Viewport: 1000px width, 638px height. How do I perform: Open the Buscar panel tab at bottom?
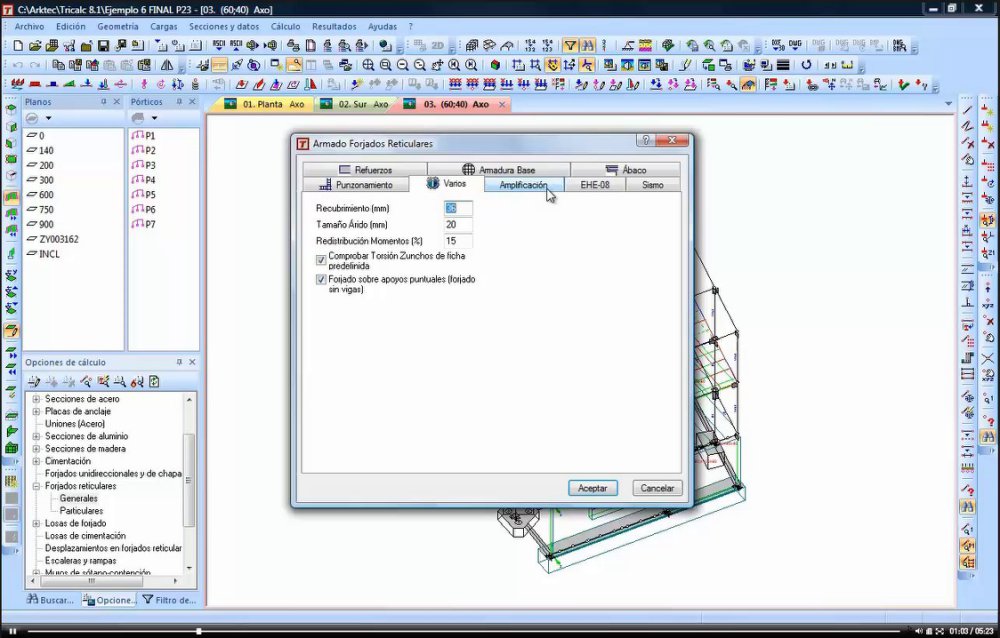(50, 600)
